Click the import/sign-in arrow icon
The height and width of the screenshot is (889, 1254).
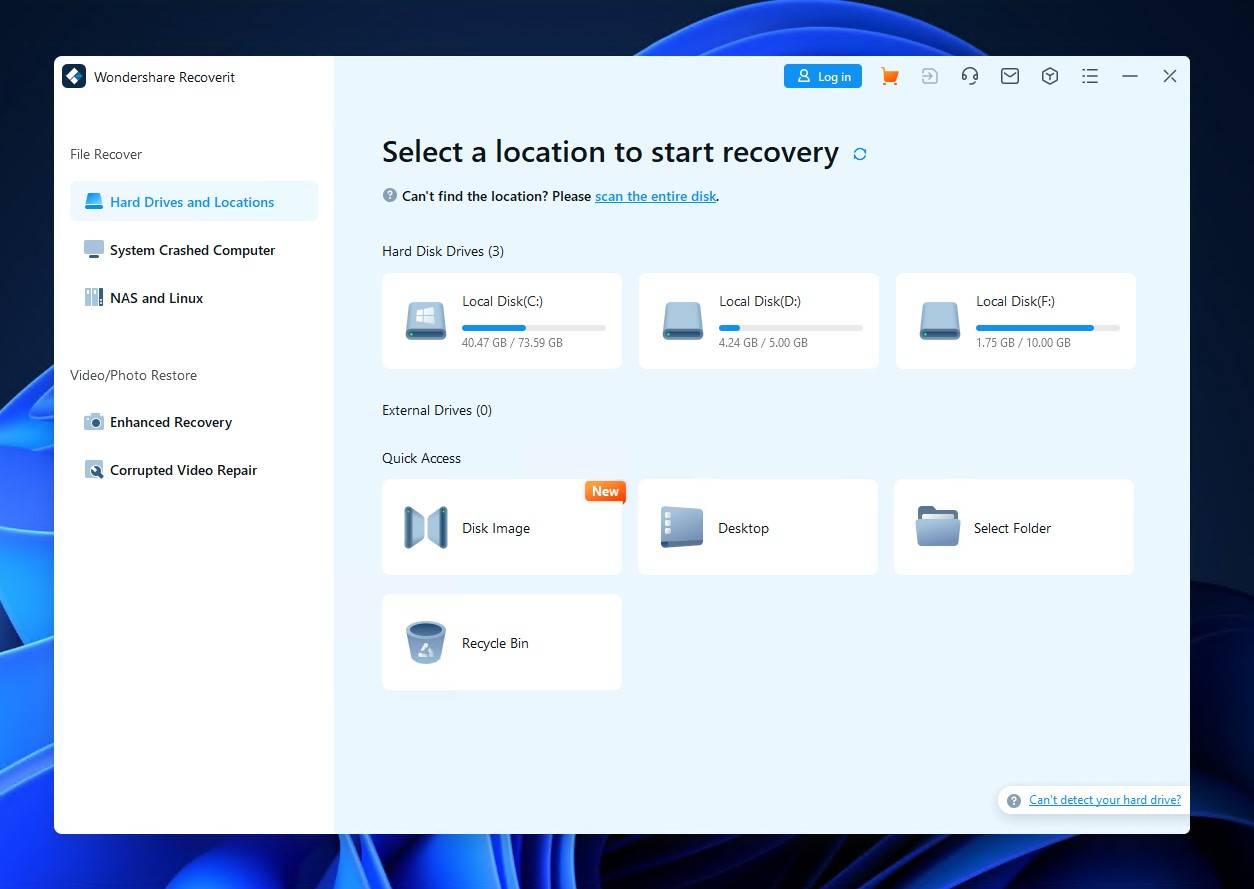(x=930, y=76)
